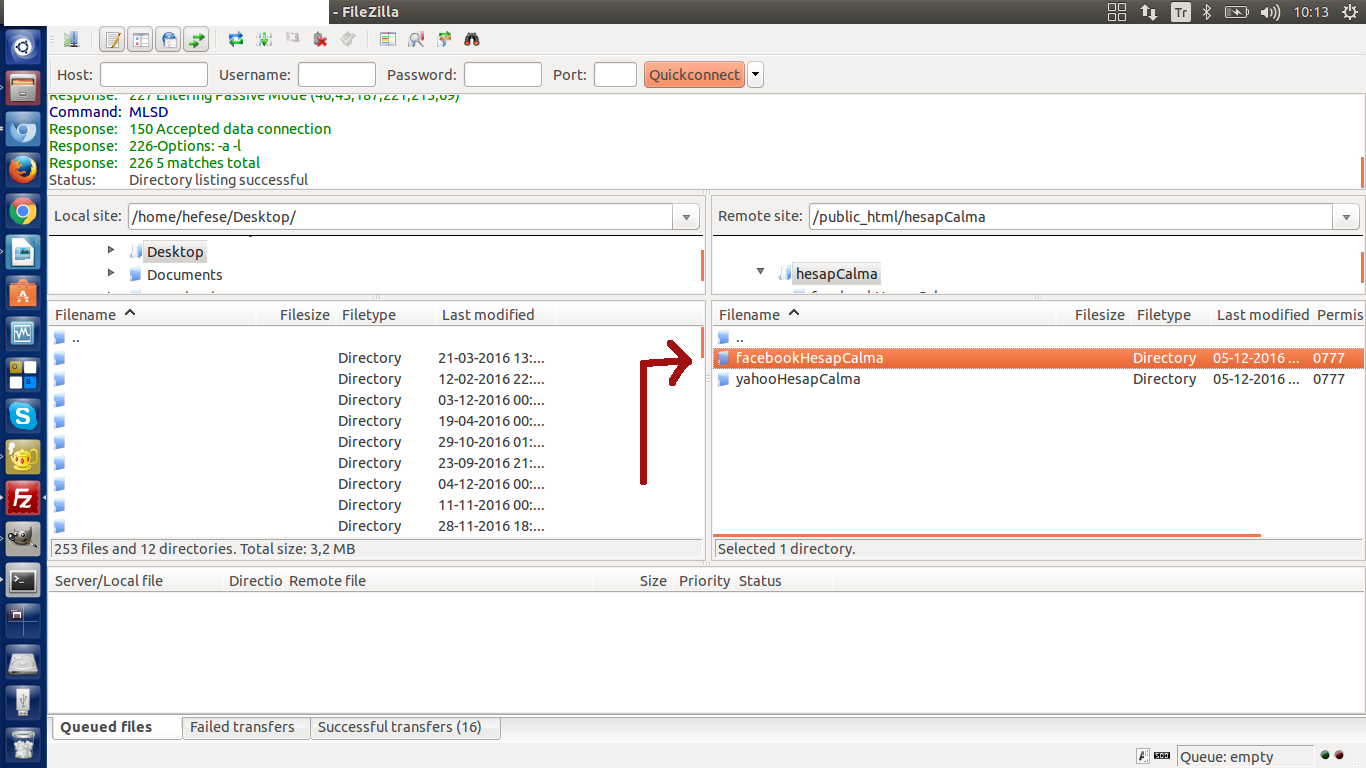Toggle synchronized browsing icon

(x=444, y=40)
